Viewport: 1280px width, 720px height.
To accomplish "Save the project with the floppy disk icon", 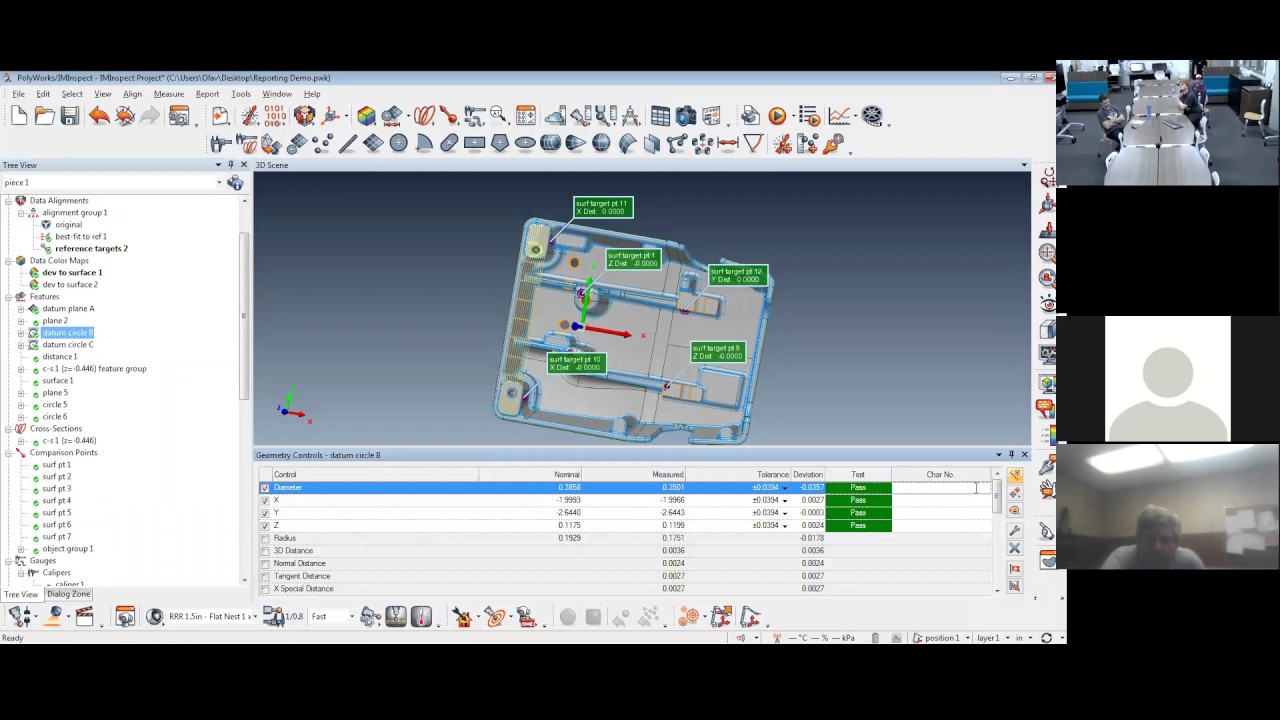I will coord(69,116).
